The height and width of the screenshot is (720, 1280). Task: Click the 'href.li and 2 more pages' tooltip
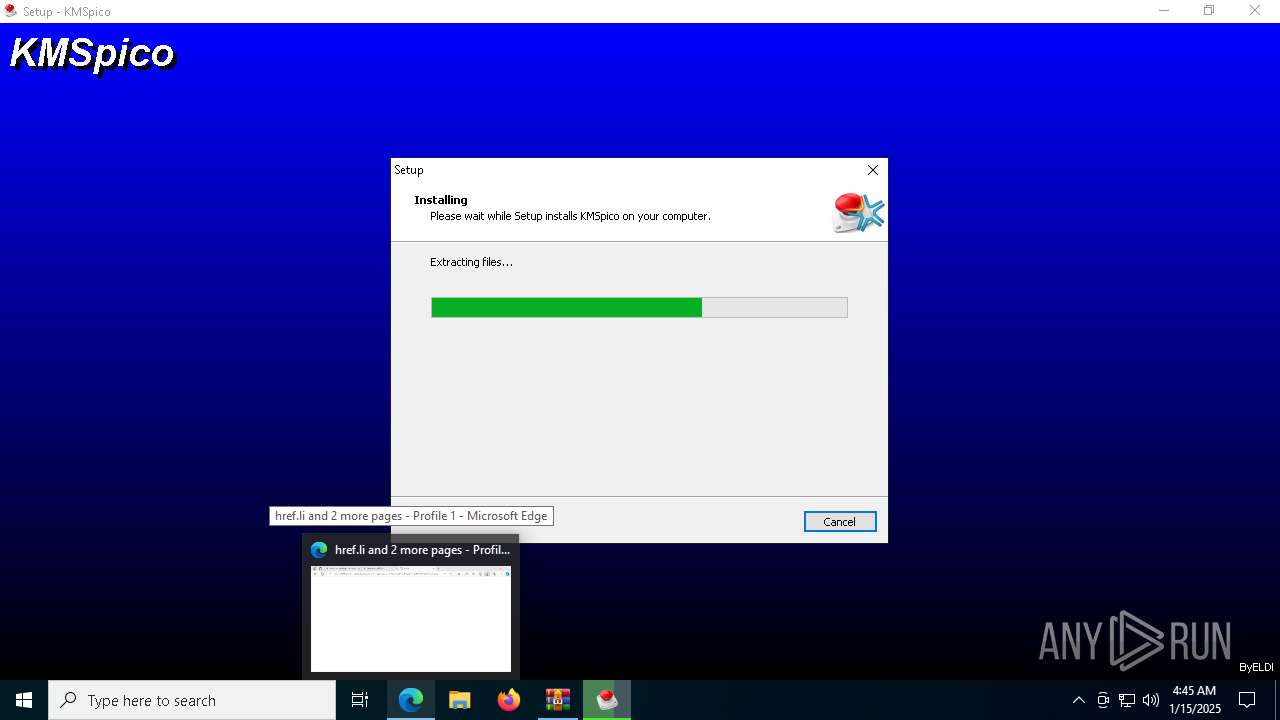point(411,516)
